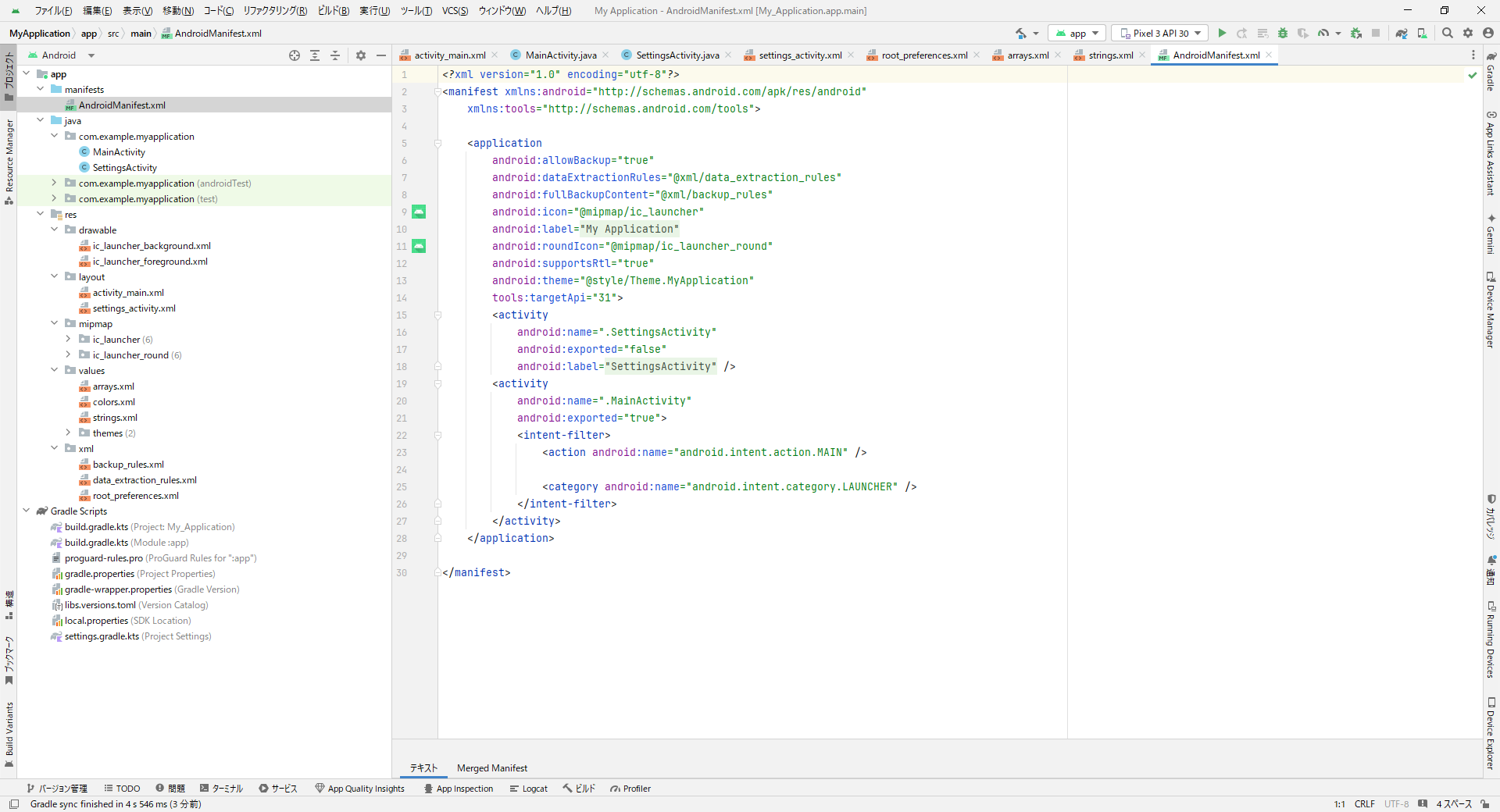Switch to the MainActivity.java editor tab

click(560, 55)
